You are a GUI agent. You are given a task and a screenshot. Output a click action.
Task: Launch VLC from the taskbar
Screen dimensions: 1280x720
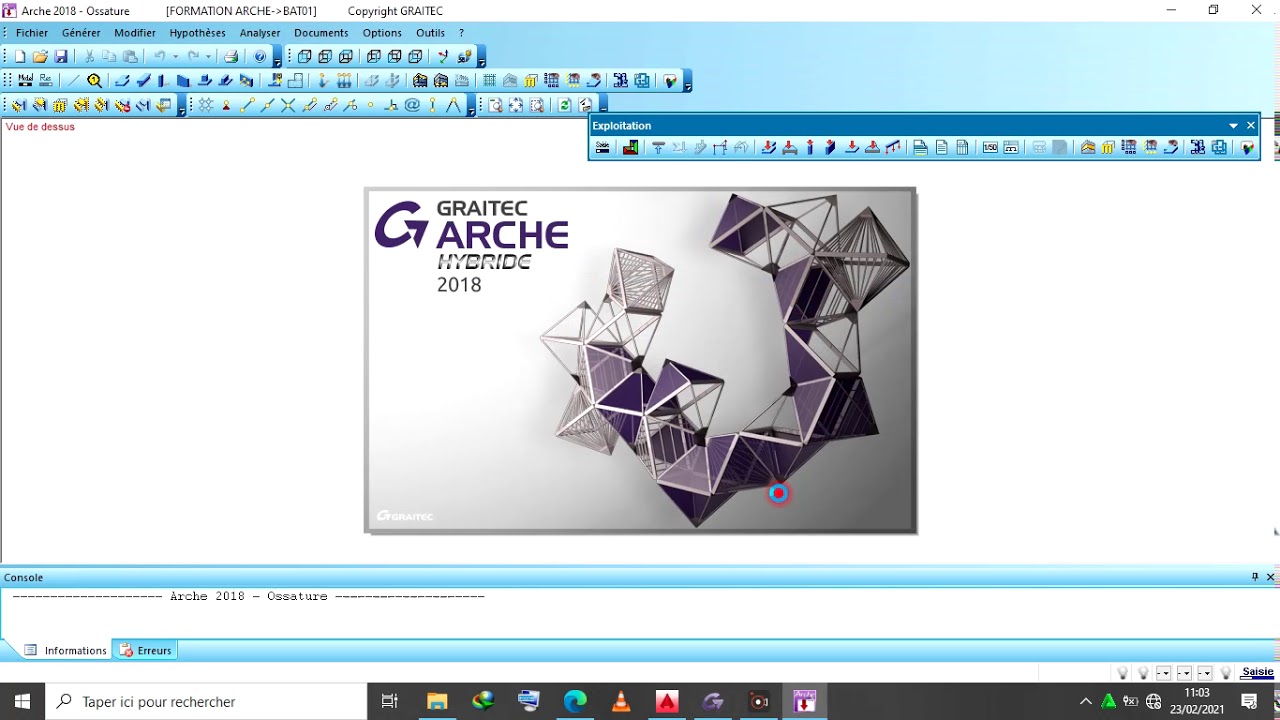click(621, 702)
